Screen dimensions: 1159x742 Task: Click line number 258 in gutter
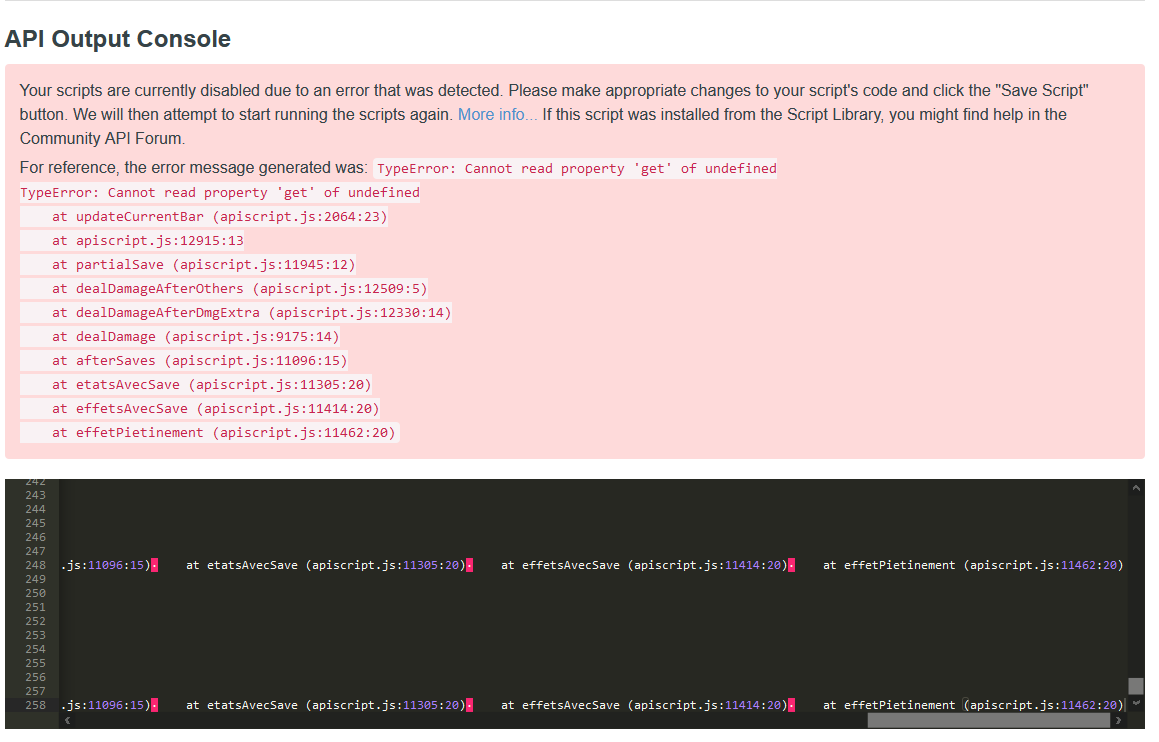(x=35, y=705)
